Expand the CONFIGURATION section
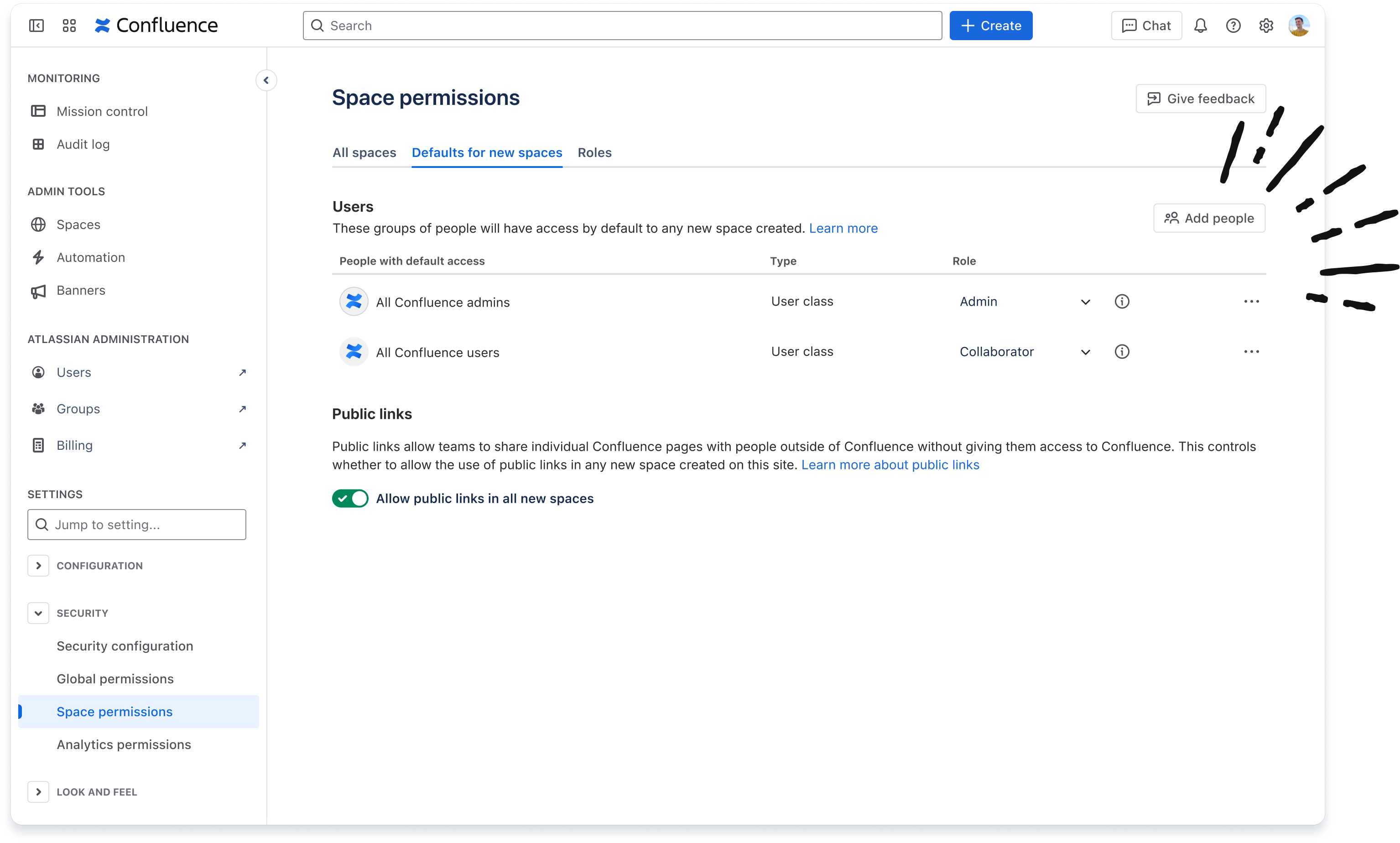The image size is (1400, 843). pos(39,565)
